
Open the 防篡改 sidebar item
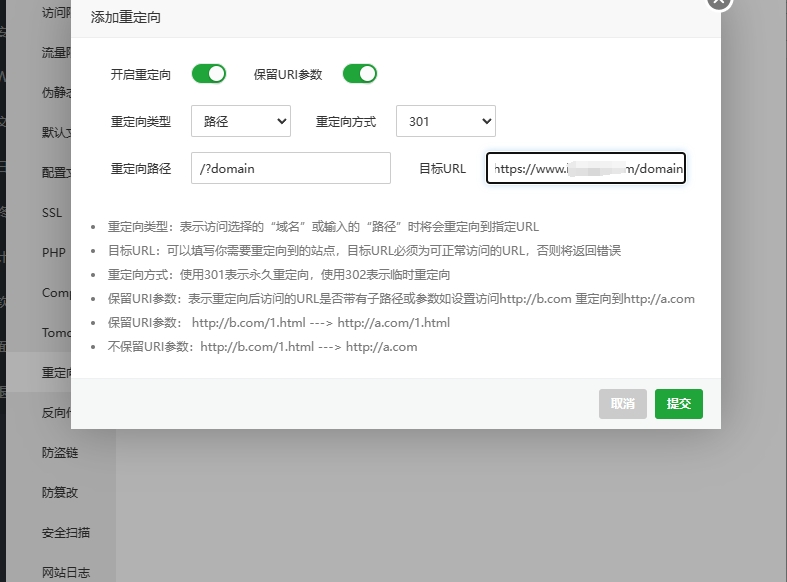(60, 493)
